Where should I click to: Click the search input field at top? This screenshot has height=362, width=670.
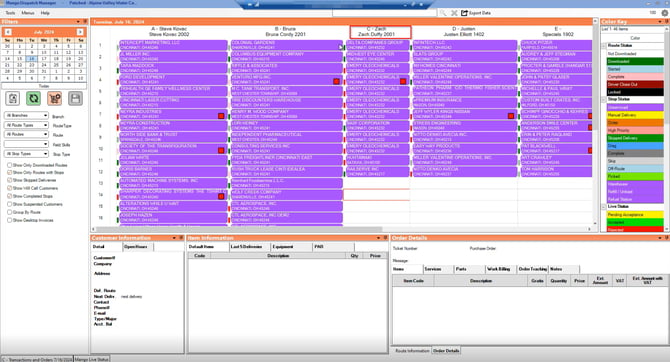384,13
